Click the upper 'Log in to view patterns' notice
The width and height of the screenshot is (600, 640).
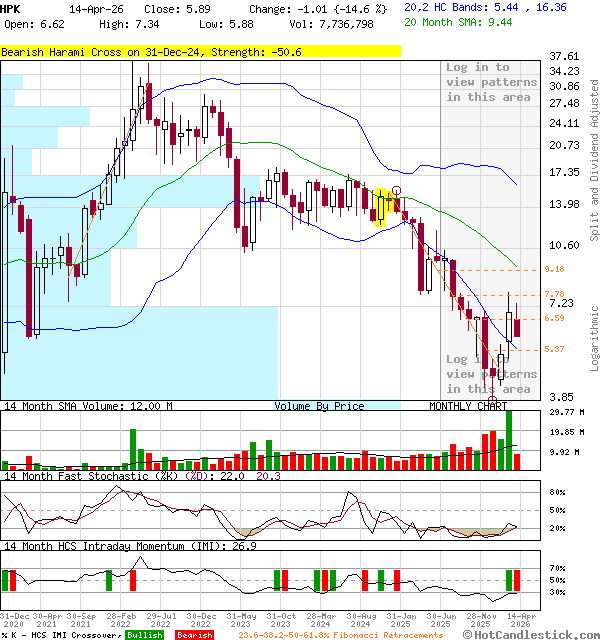click(488, 82)
